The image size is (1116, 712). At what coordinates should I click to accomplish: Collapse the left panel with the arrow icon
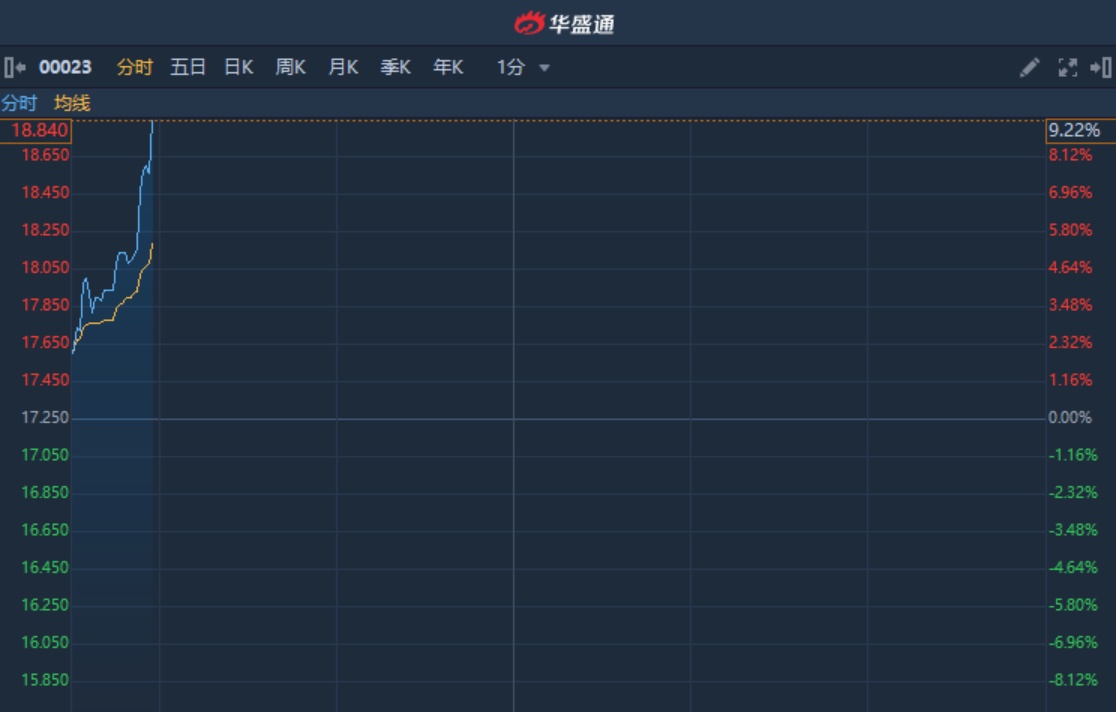pyautogui.click(x=15, y=68)
